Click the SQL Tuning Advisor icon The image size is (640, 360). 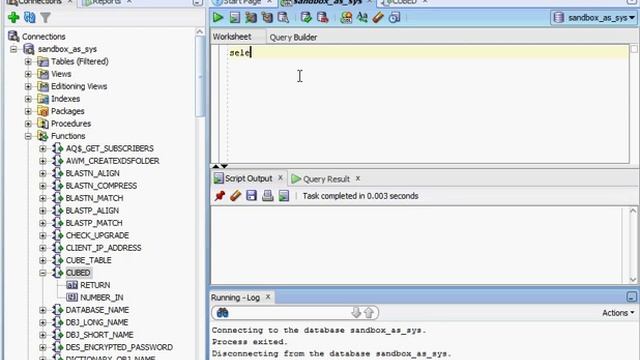tap(283, 18)
